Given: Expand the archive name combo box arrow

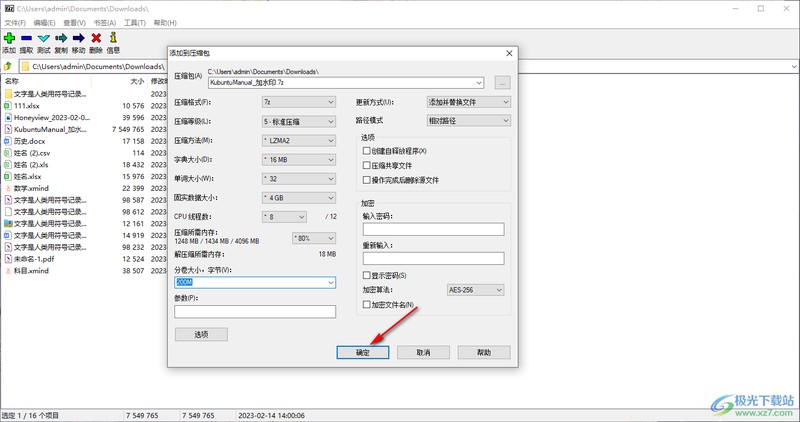Looking at the screenshot, I should point(479,83).
